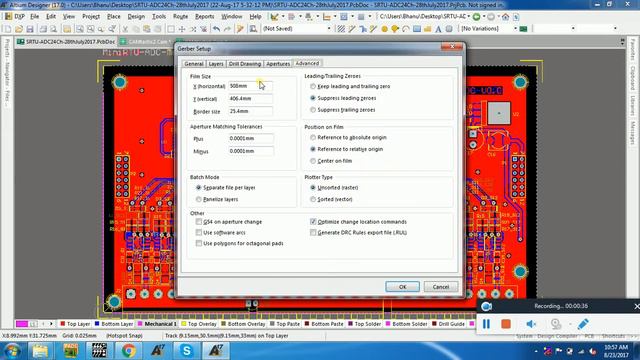Click the green back navigation icon
This screenshot has width=640, height=360.
(476, 17)
